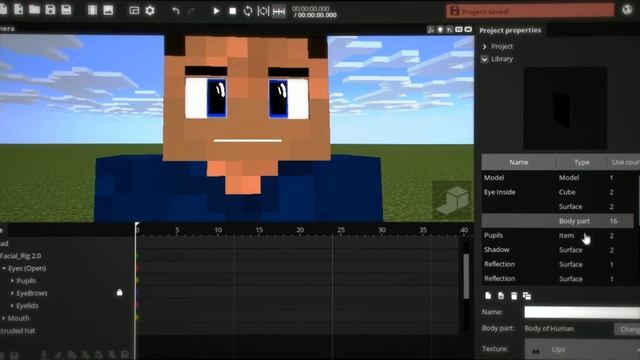Image resolution: width=640 pixels, height=360 pixels.
Task: Toggle the lock icon on EyeBrows row
Action: pos(120,292)
